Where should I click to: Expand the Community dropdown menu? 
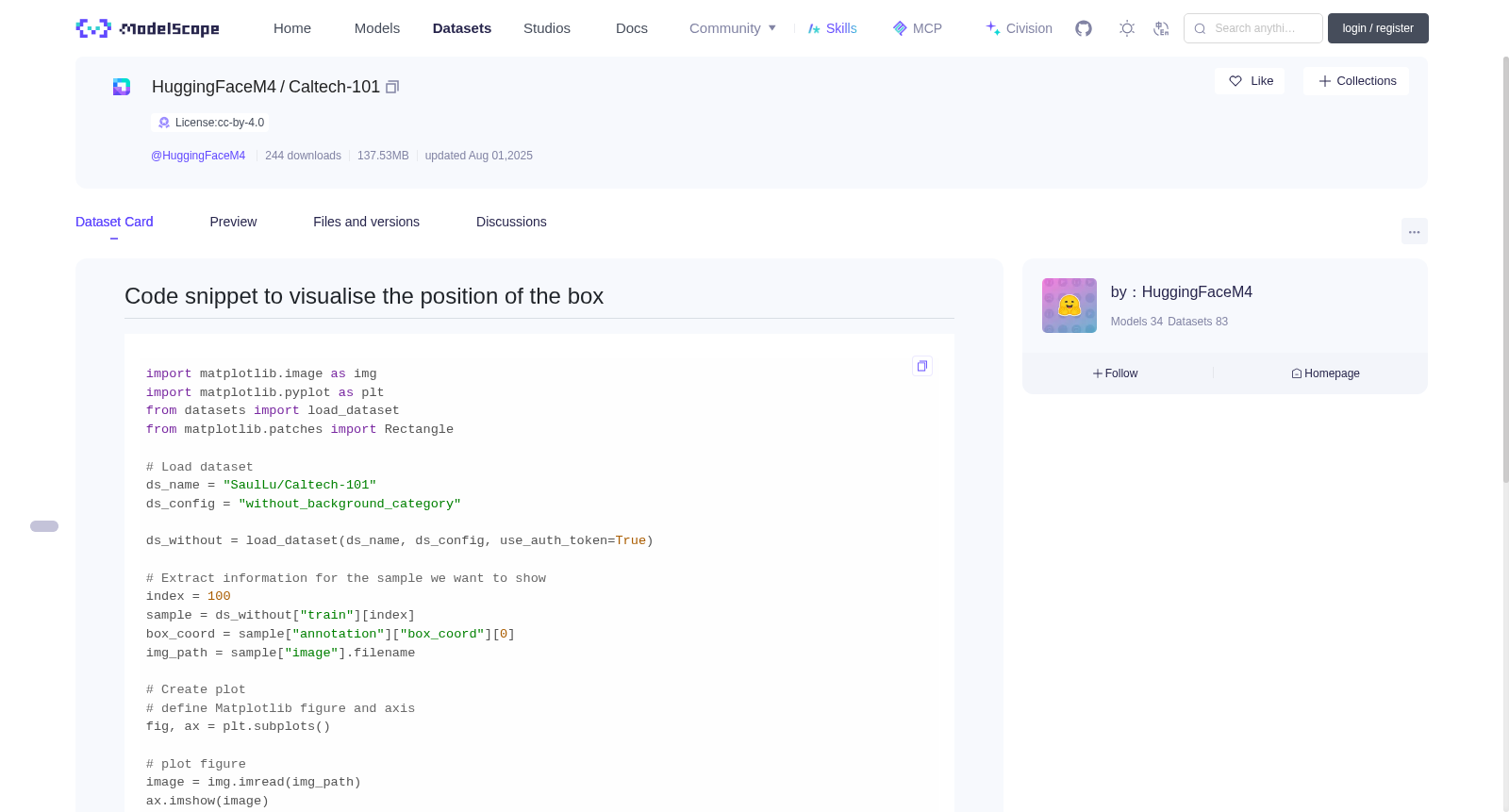point(733,28)
